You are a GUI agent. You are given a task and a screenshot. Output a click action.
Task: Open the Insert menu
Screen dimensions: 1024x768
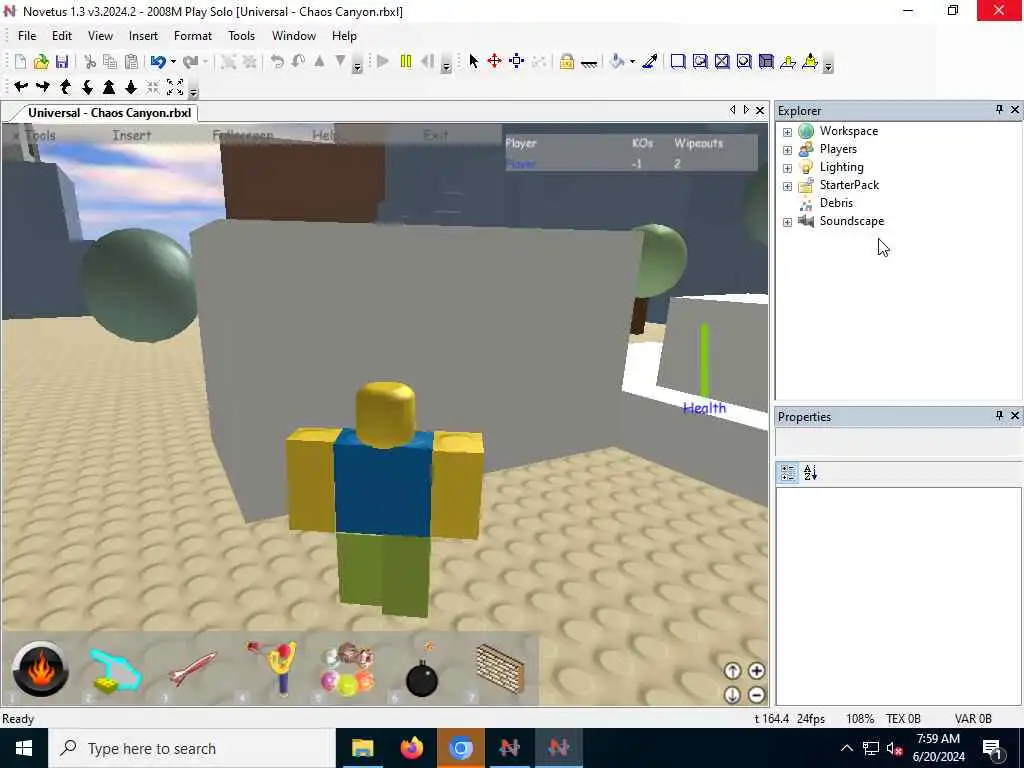[x=143, y=36]
